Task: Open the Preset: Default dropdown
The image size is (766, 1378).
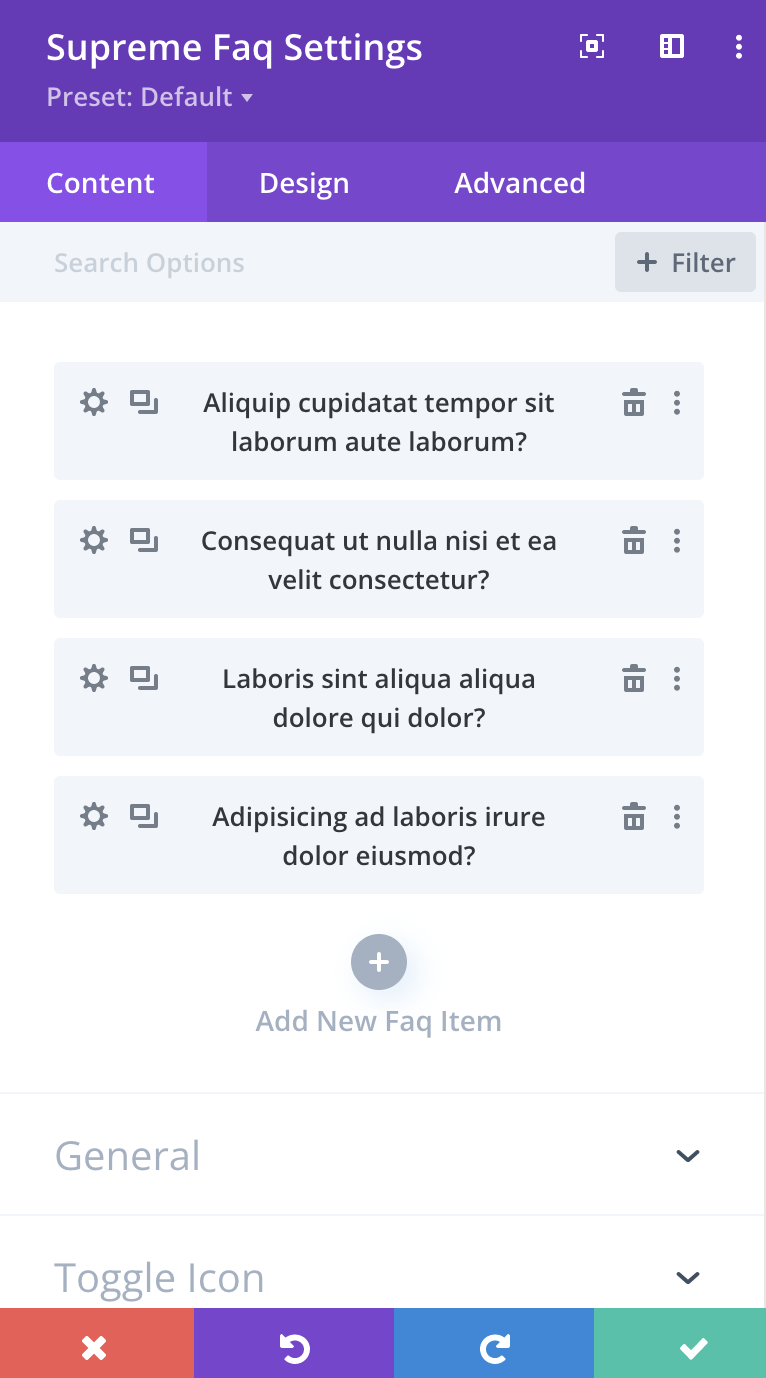Action: click(149, 97)
